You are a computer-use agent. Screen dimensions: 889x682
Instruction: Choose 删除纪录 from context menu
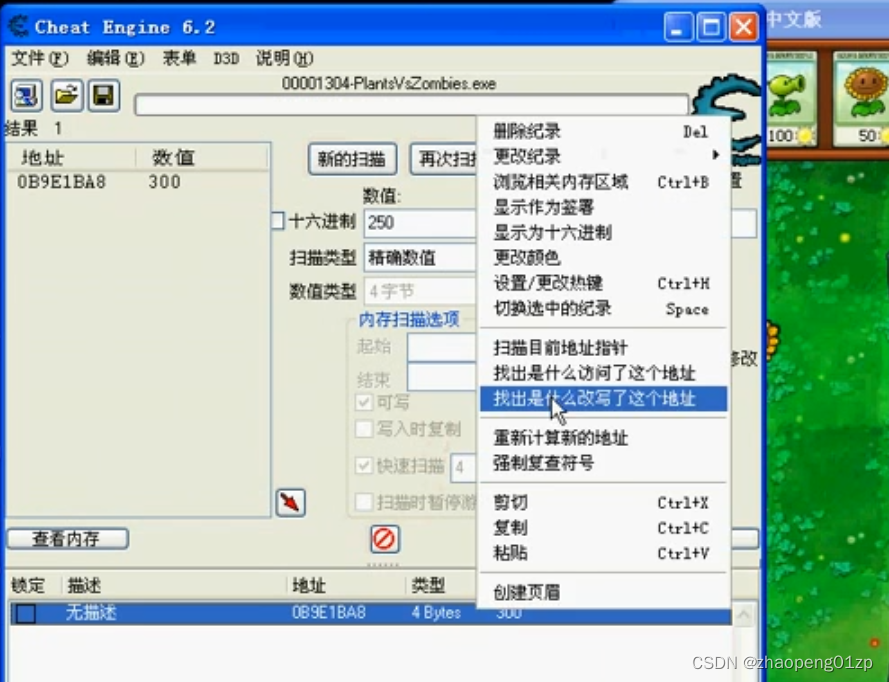tap(603, 131)
